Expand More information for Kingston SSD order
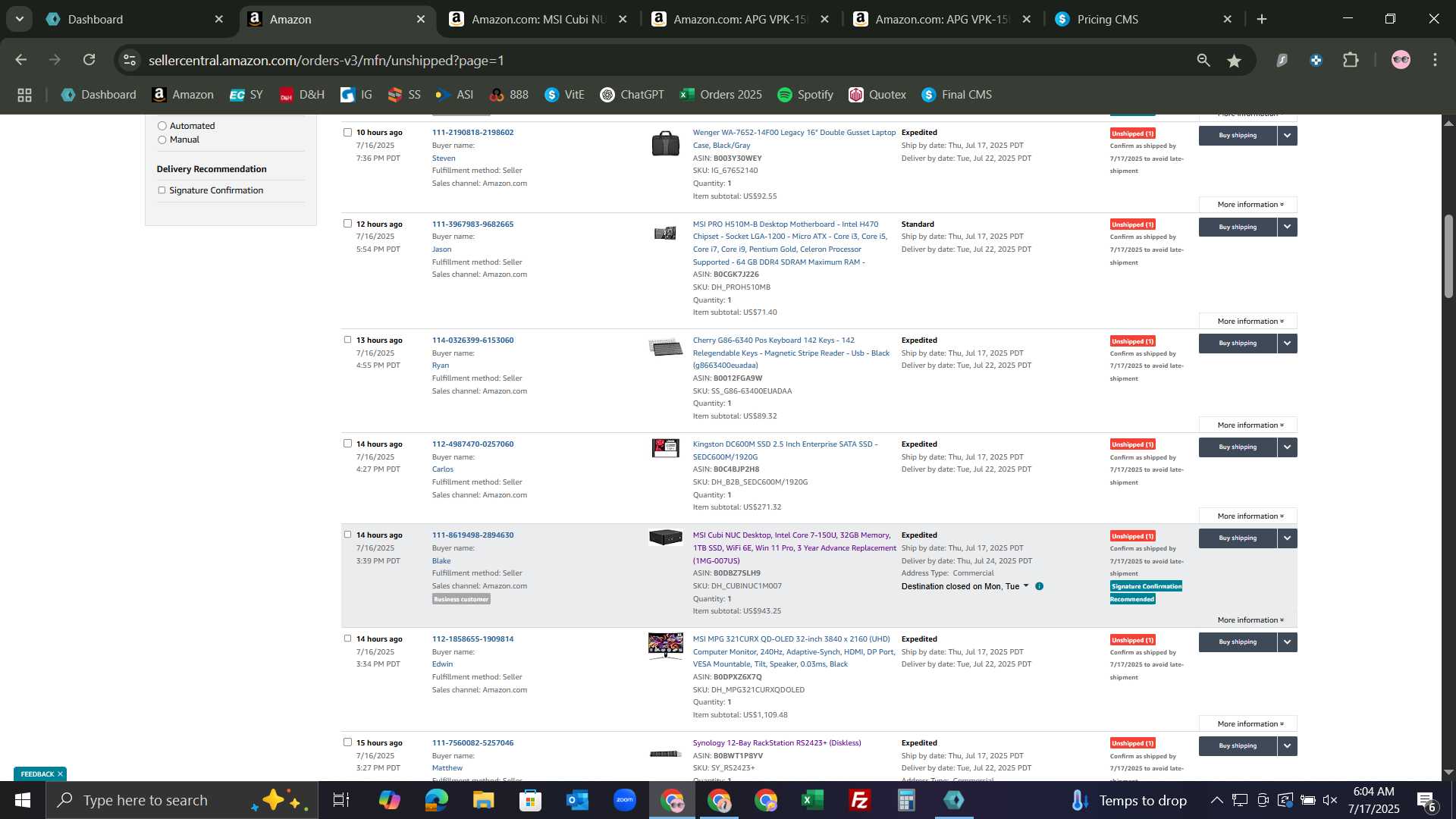 pos(1248,516)
